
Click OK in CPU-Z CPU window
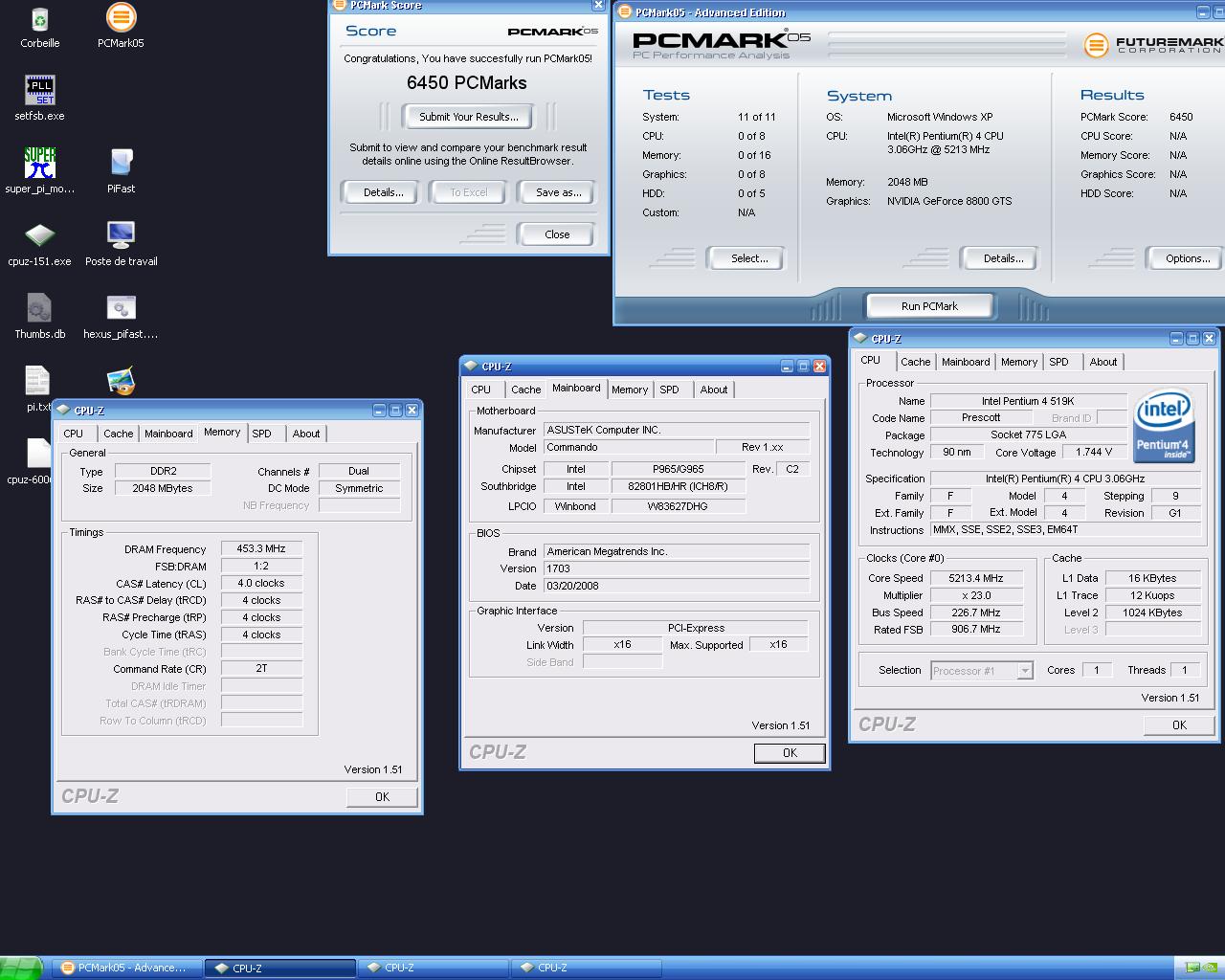click(x=1179, y=725)
